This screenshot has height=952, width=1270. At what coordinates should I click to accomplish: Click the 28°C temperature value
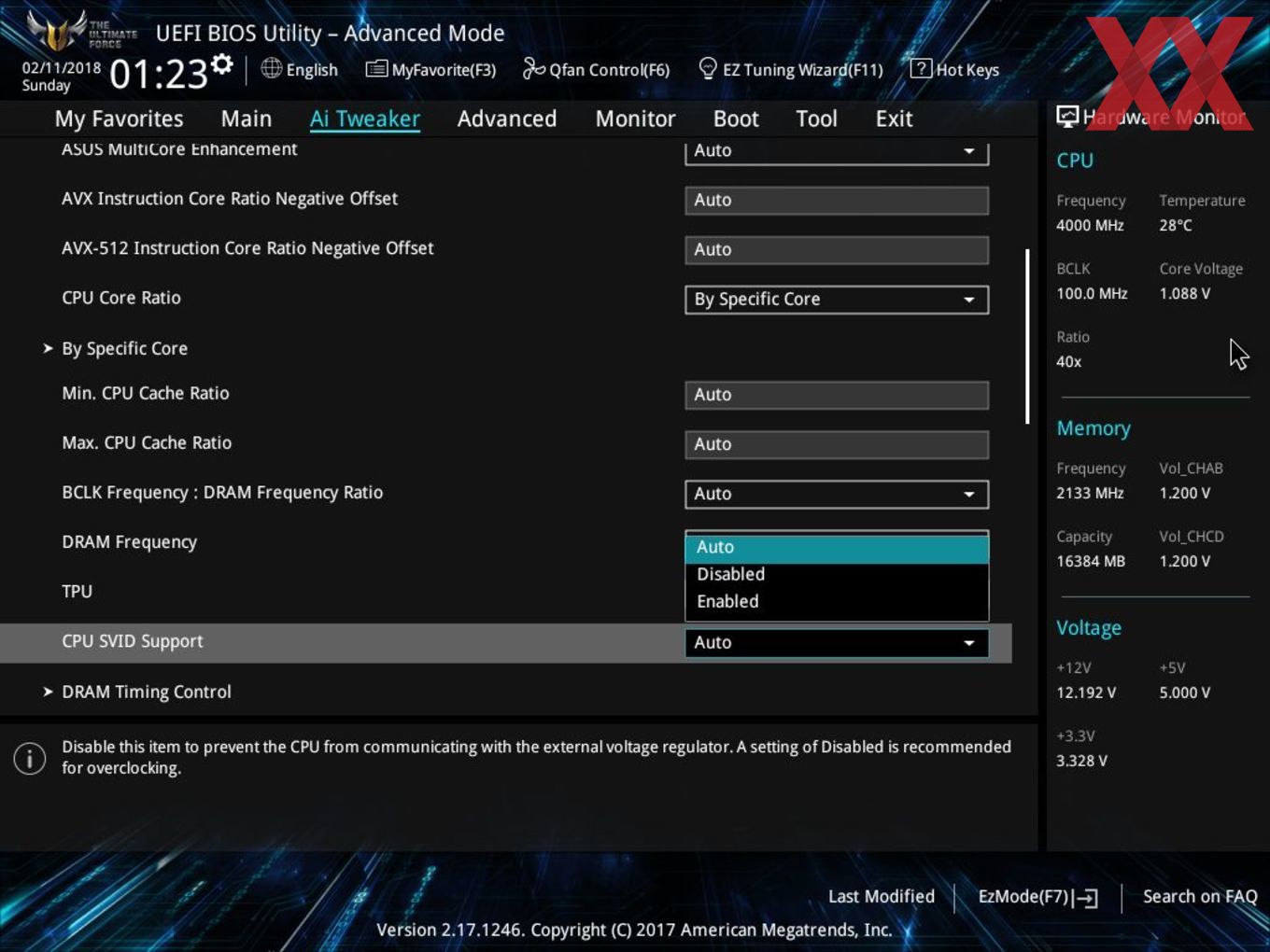(x=1176, y=225)
